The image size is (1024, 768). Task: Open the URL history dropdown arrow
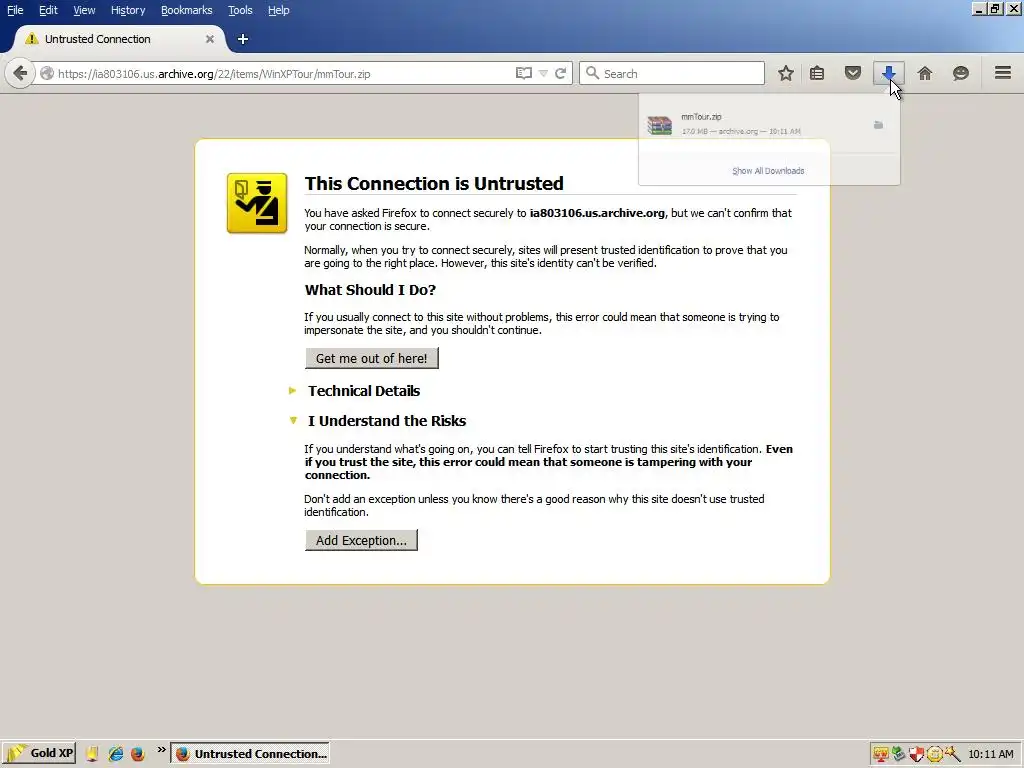coord(543,73)
